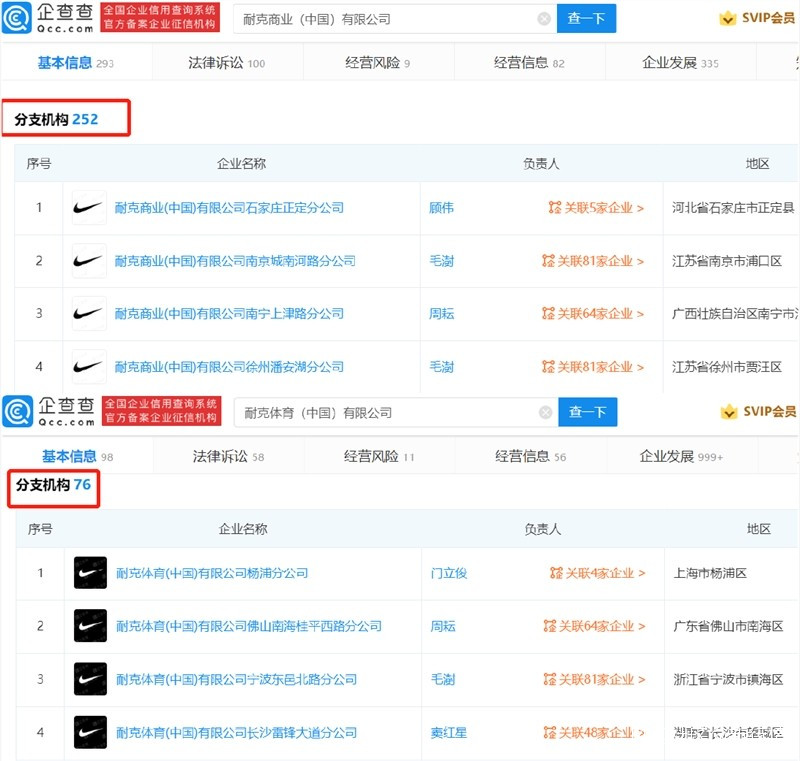
Task: Open 耐克体育(中国)有限公司长沙雷锋大道分公司 link
Action: (236, 732)
